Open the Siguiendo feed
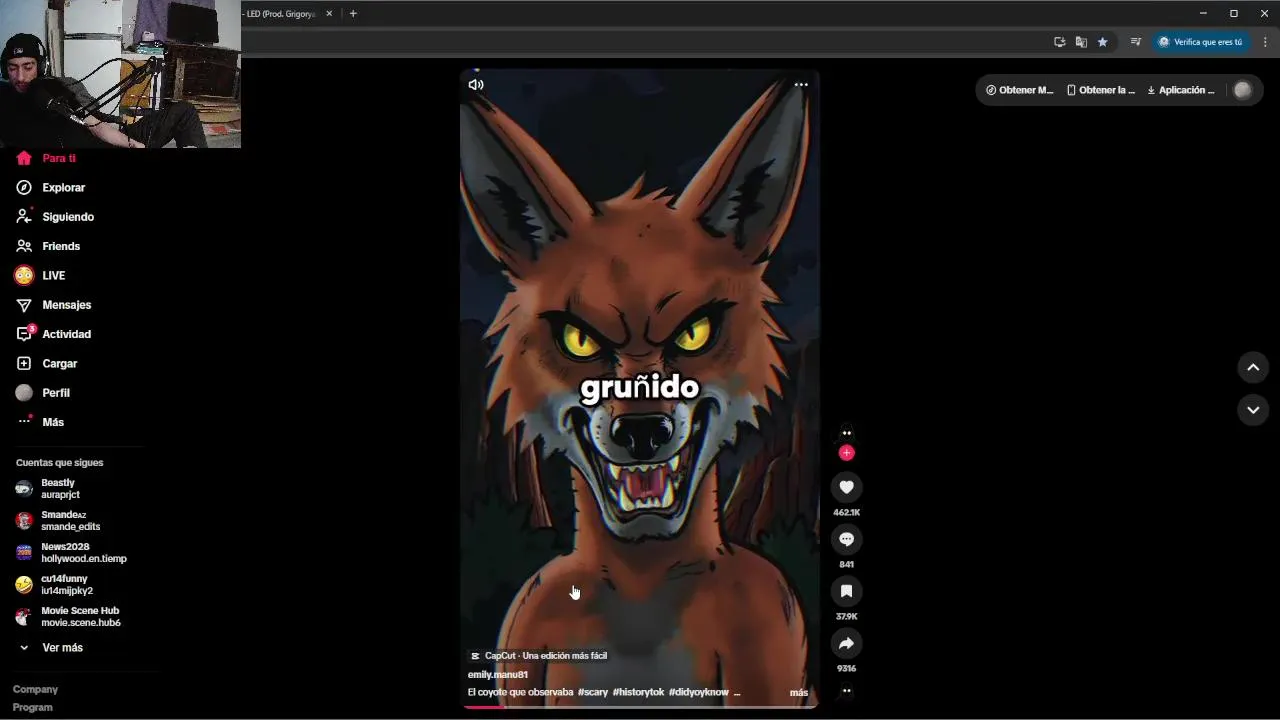1280x720 pixels. [x=55, y=217]
